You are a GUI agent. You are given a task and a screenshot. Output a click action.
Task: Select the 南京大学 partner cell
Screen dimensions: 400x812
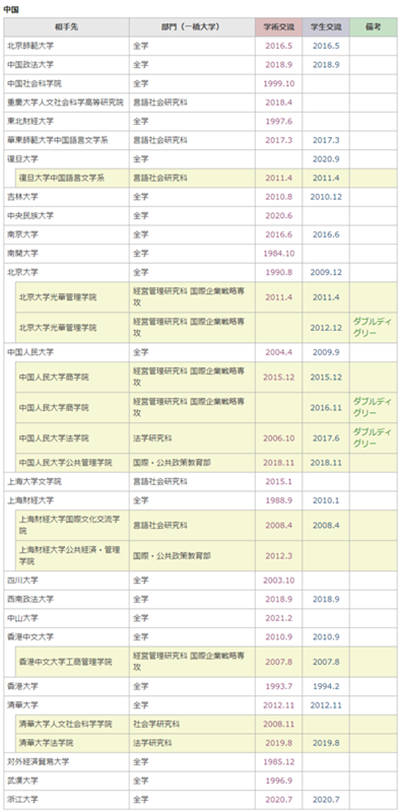point(66,235)
